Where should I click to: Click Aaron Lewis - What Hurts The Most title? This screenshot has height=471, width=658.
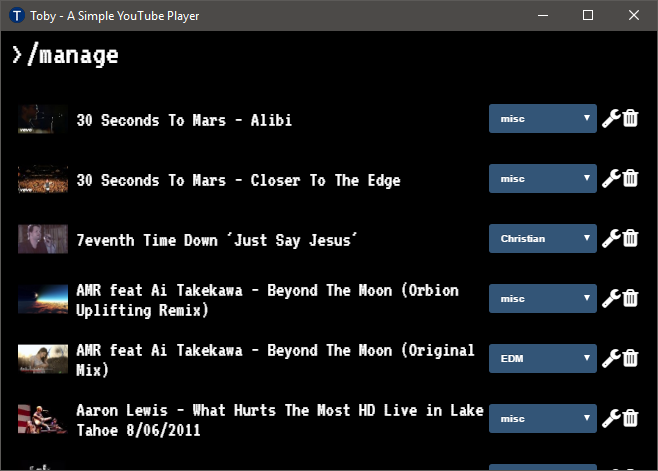(280, 420)
